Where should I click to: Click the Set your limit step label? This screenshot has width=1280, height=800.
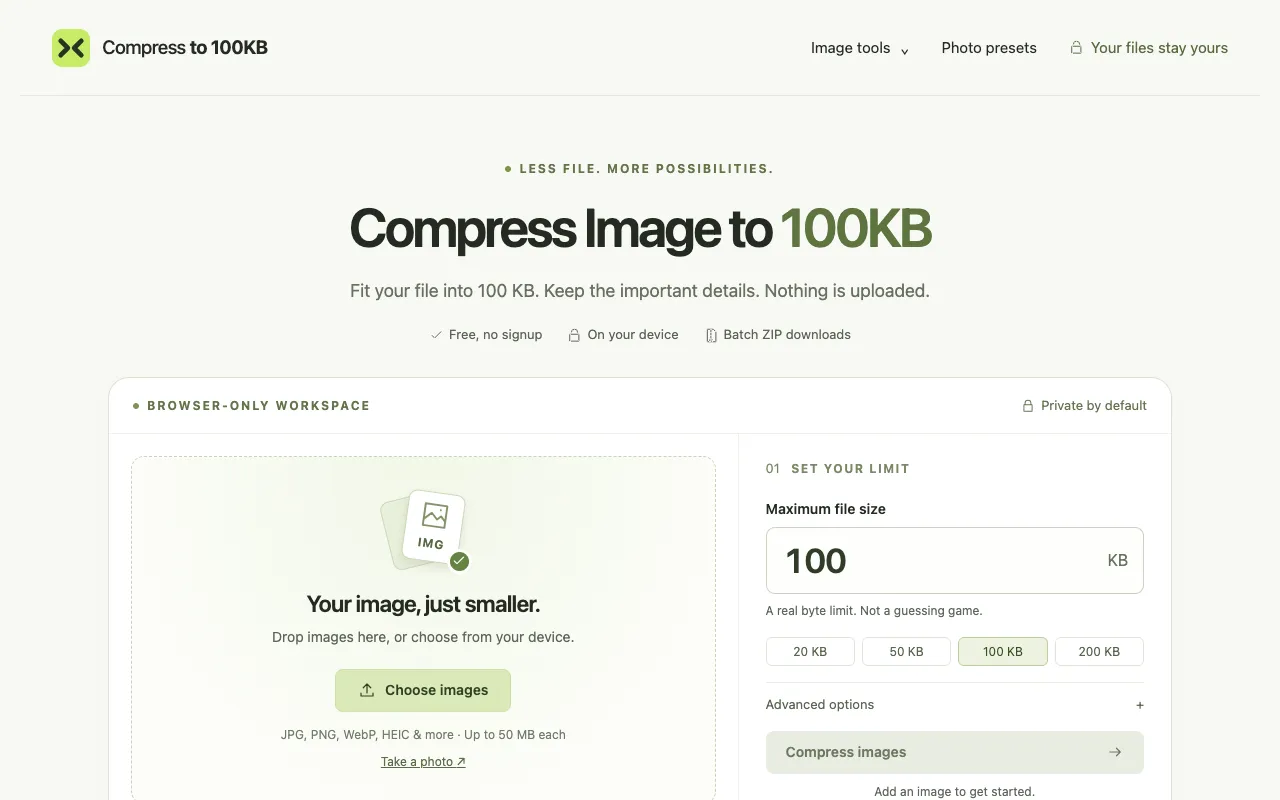[x=850, y=469]
